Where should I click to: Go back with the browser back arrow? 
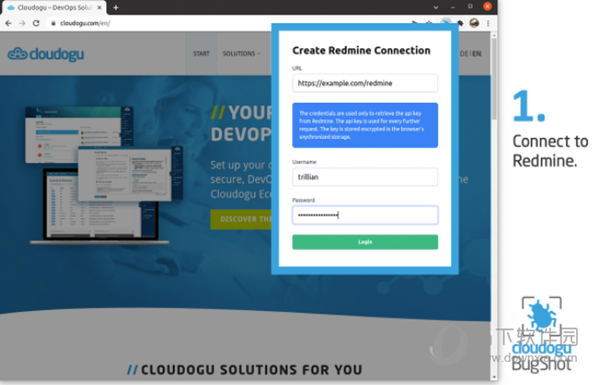tap(8, 23)
